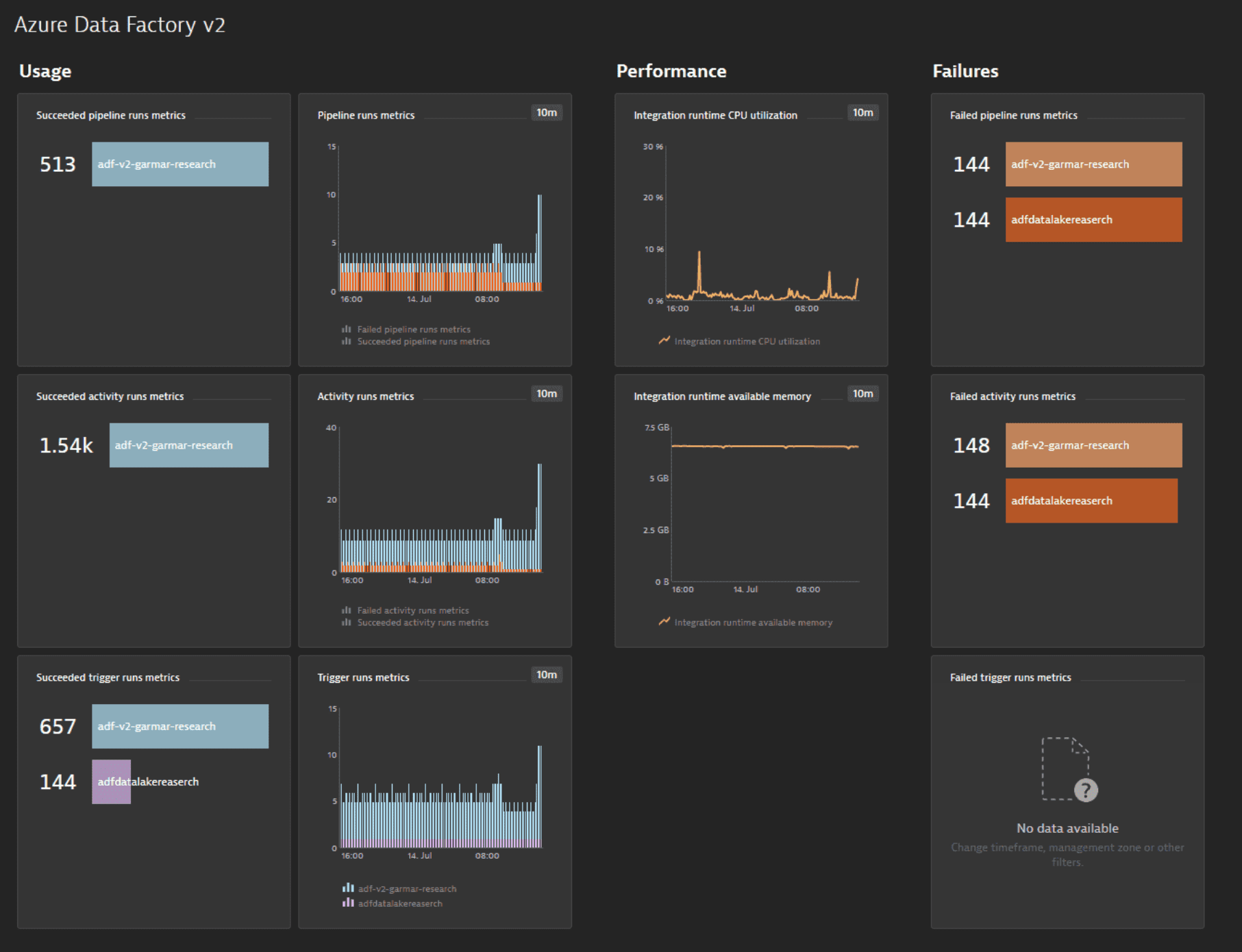Toggle Succeeded activity runs metrics legend entry

423,623
